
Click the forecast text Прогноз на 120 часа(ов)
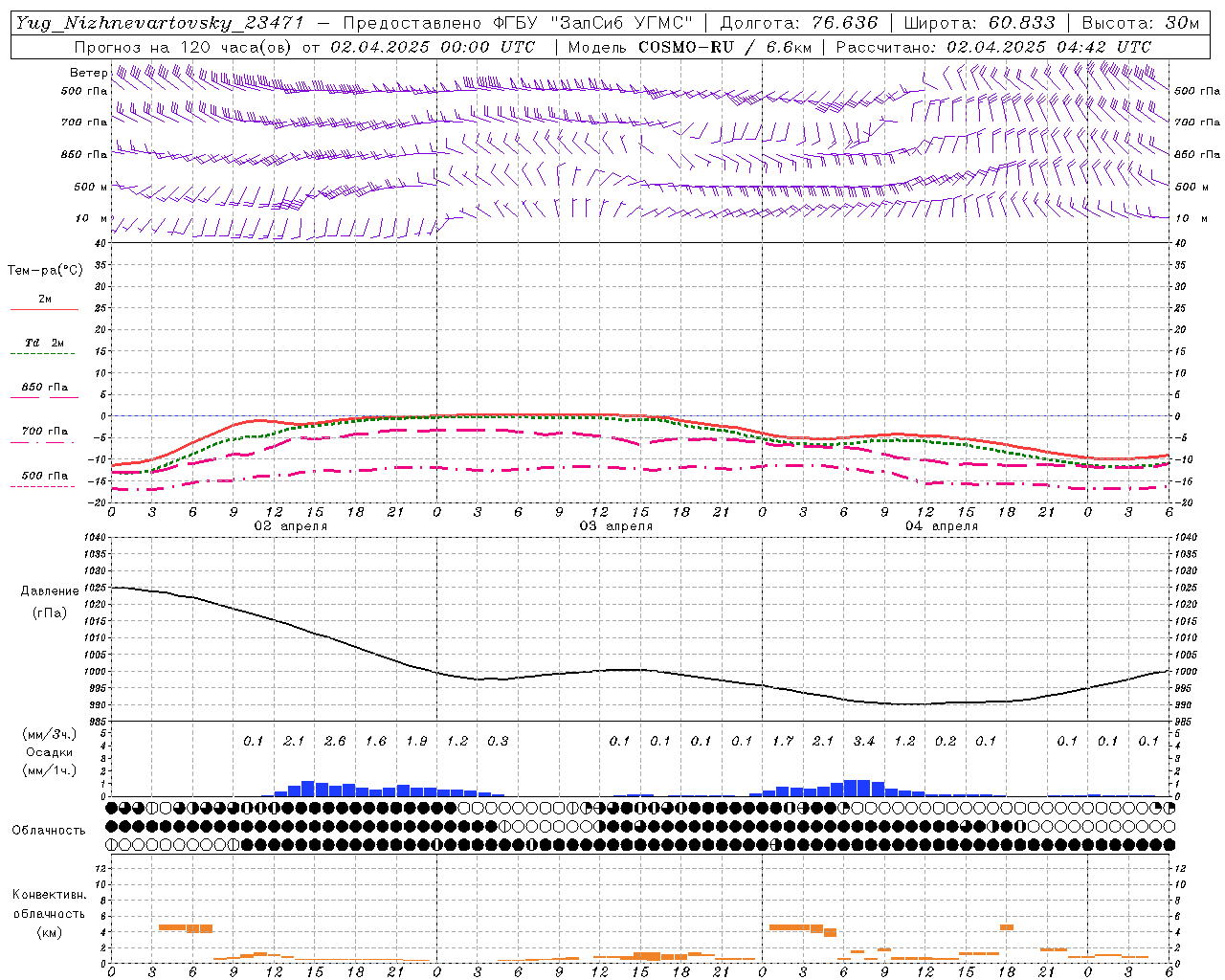(x=183, y=46)
